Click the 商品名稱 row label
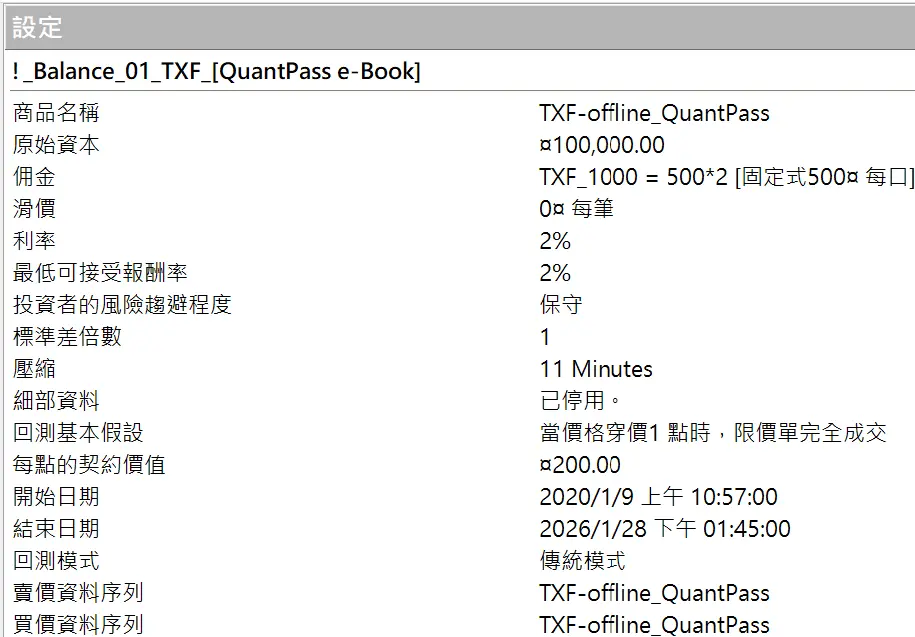The width and height of the screenshot is (915, 637). coord(57,112)
